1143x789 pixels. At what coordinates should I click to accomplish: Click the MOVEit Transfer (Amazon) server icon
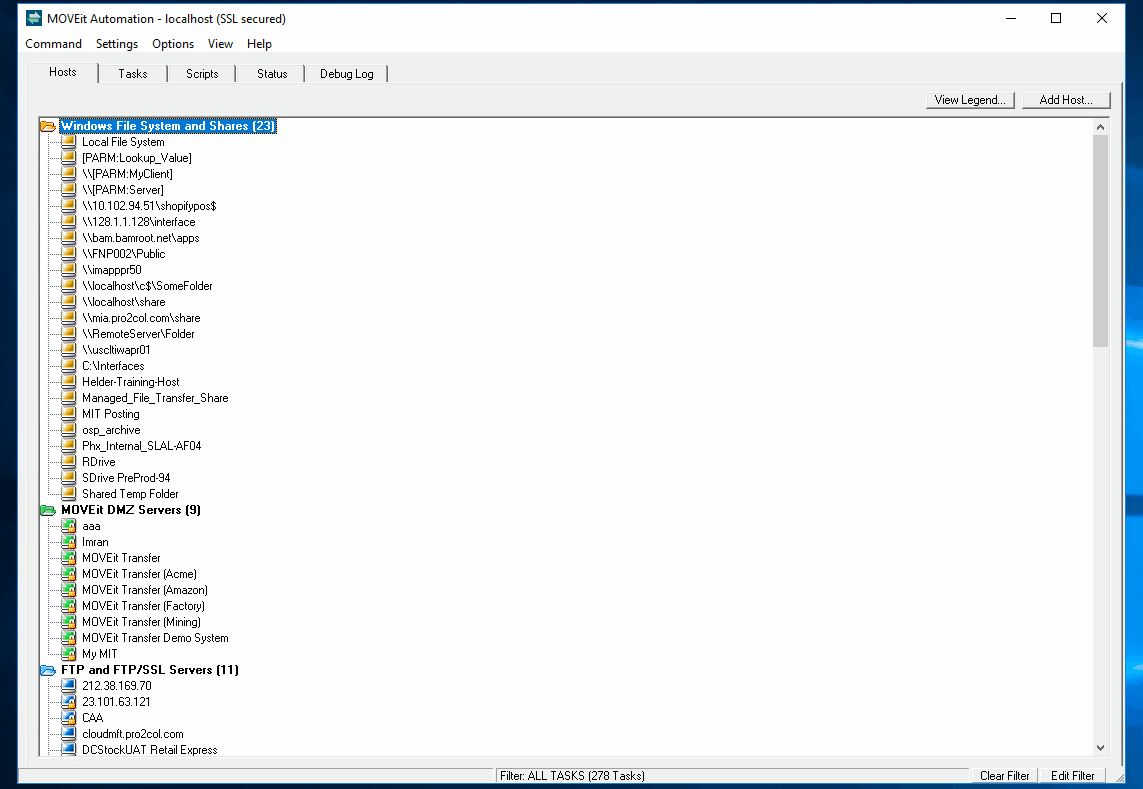coord(69,591)
